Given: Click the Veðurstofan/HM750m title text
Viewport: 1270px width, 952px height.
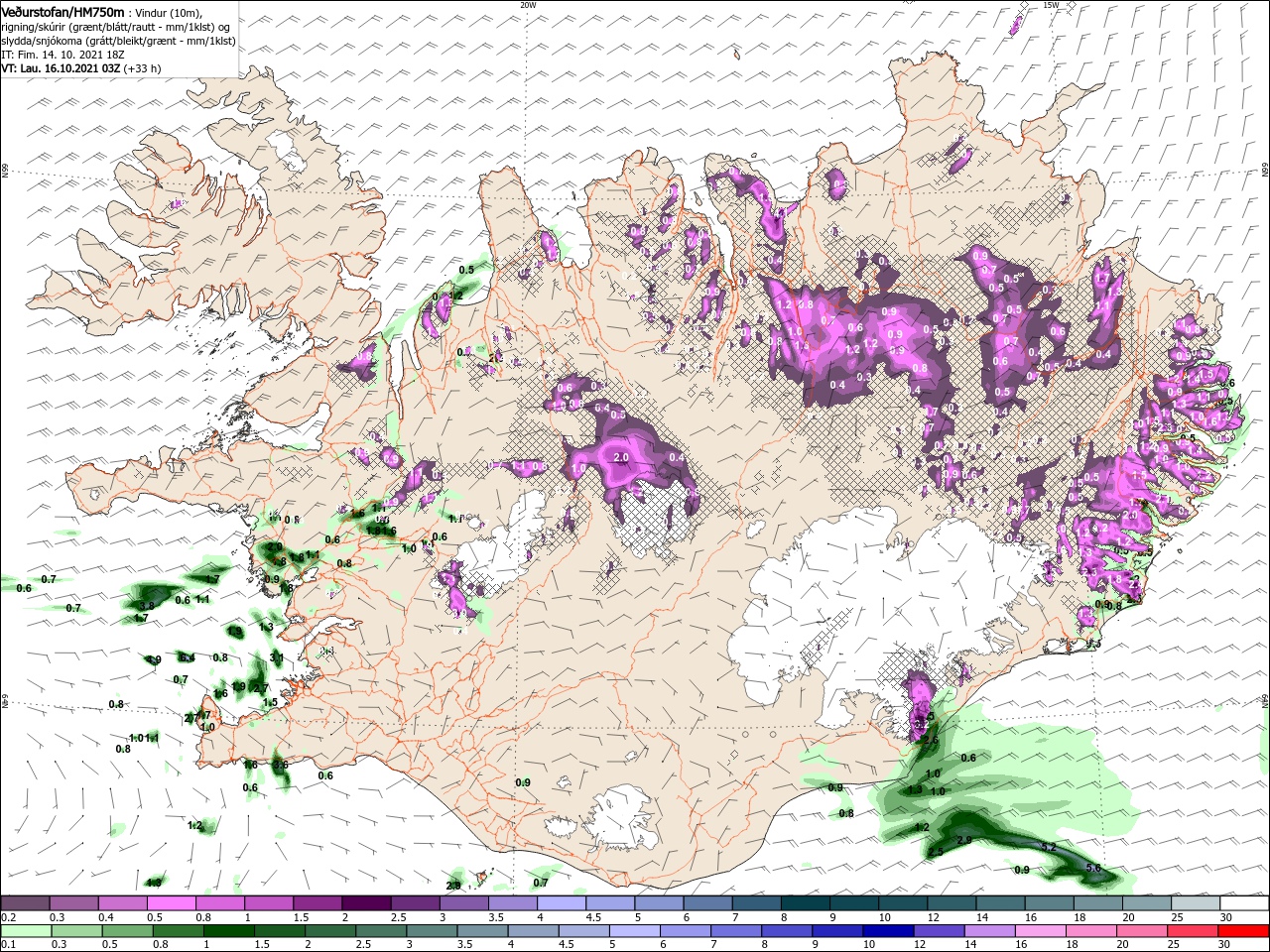Looking at the screenshot, I should tap(63, 11).
